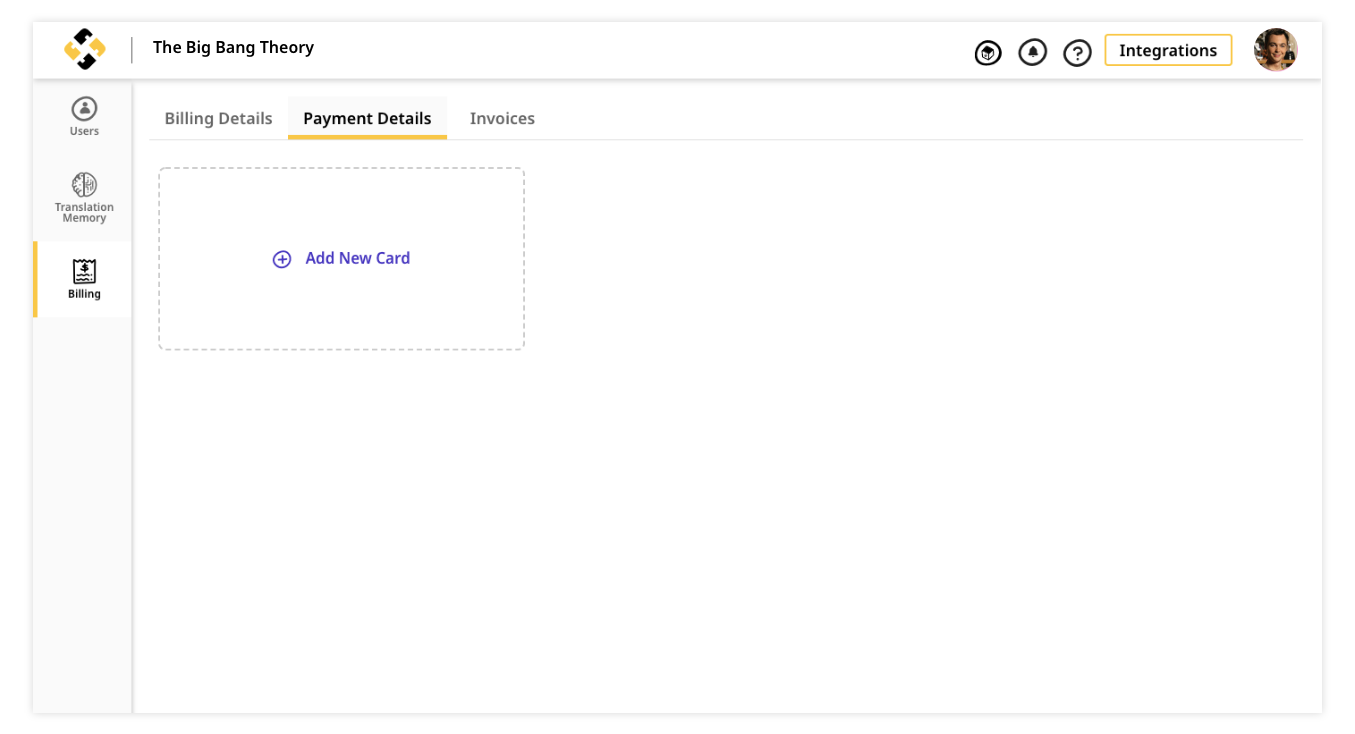Select the Payment Details tab
The image size is (1355, 734).
pyautogui.click(x=367, y=118)
